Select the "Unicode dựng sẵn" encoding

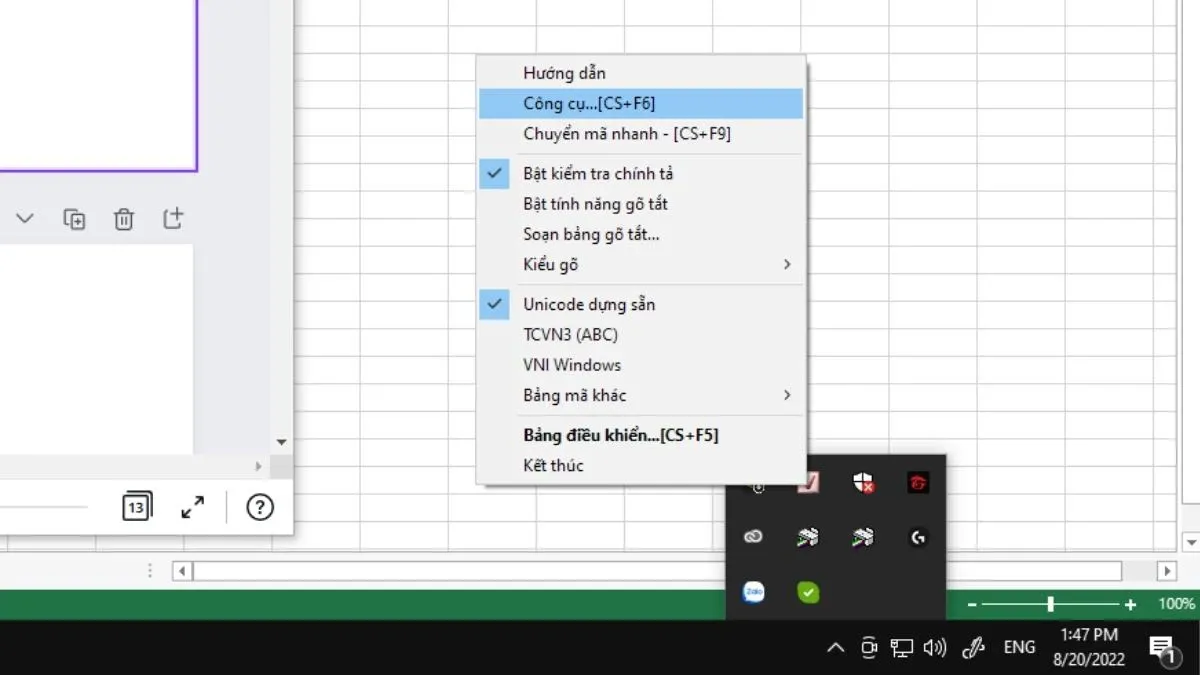tap(588, 304)
